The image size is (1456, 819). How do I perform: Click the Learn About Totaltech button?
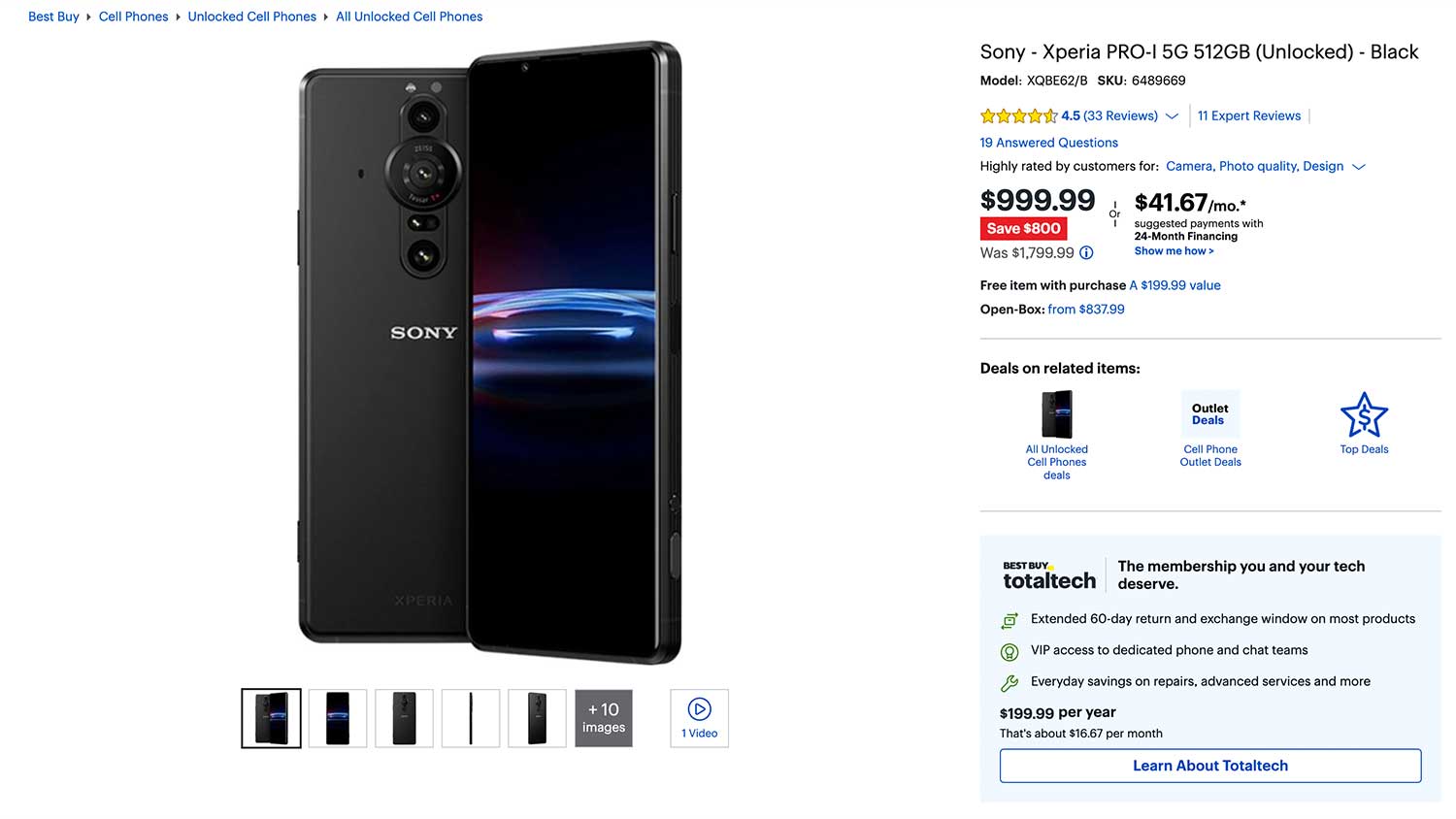pos(1210,766)
